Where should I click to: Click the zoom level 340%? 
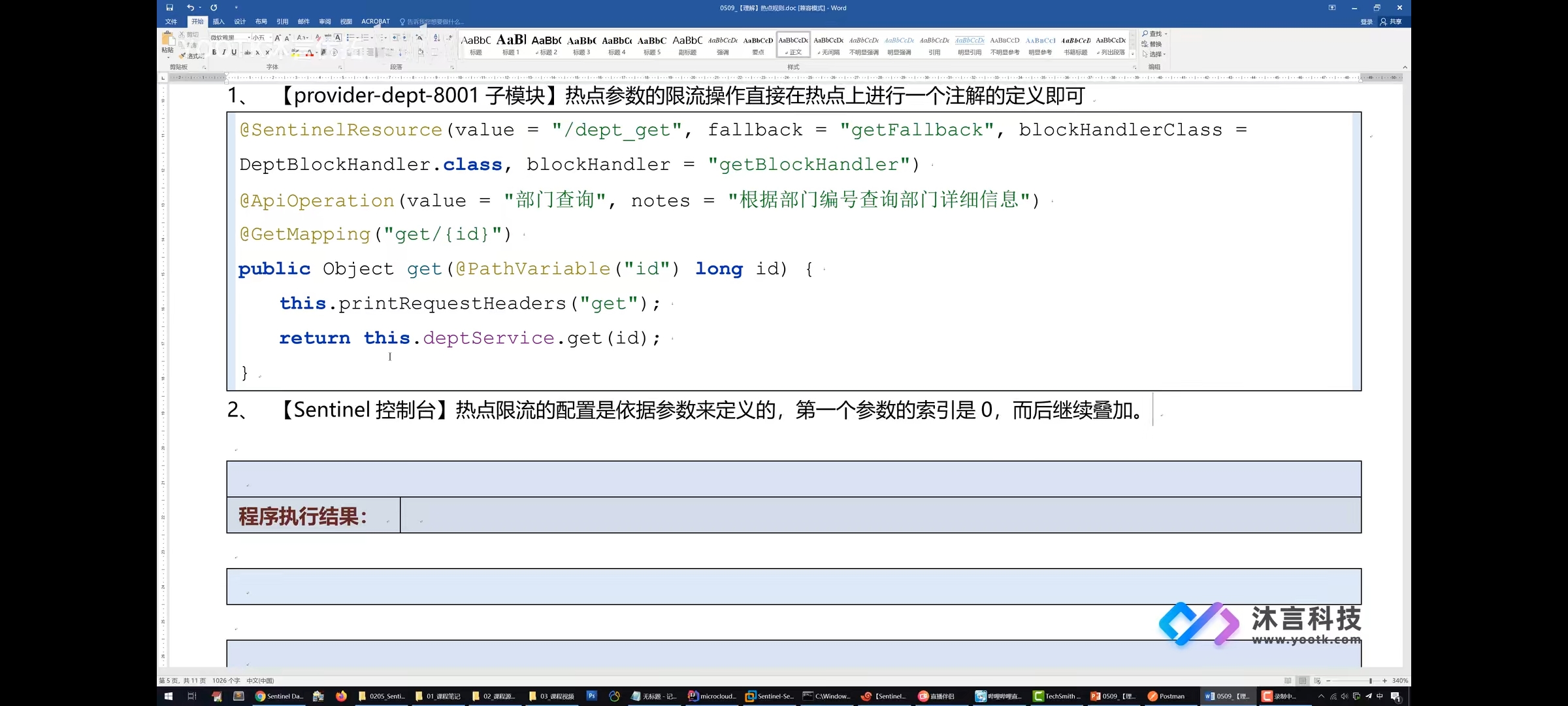pos(1400,681)
